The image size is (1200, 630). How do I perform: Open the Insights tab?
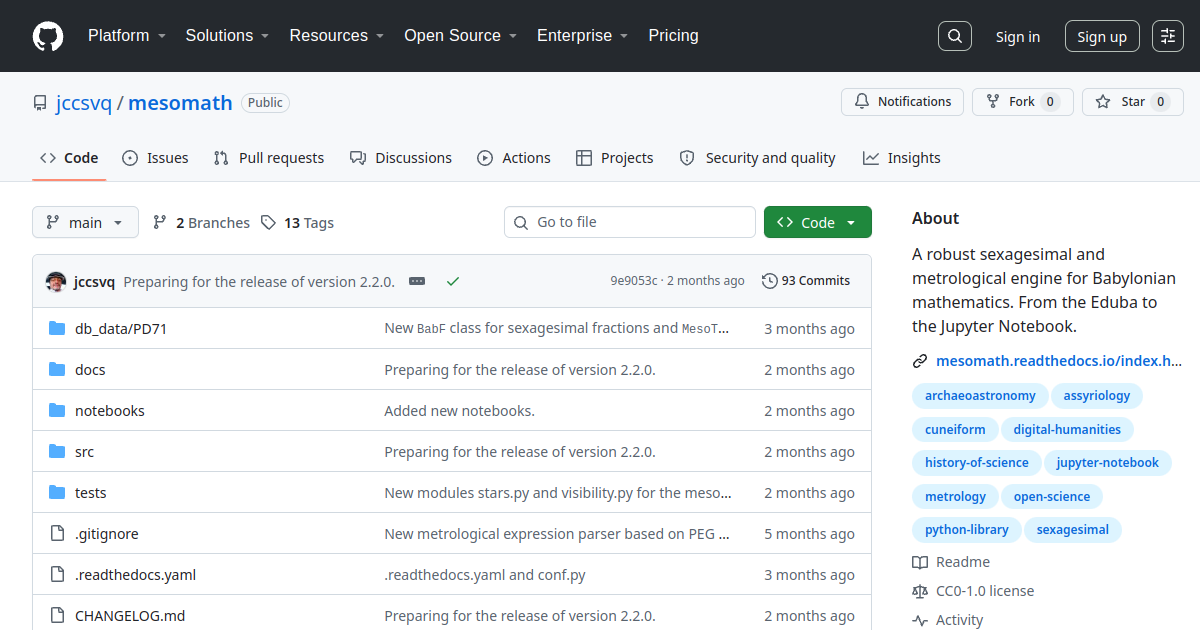click(x=902, y=158)
